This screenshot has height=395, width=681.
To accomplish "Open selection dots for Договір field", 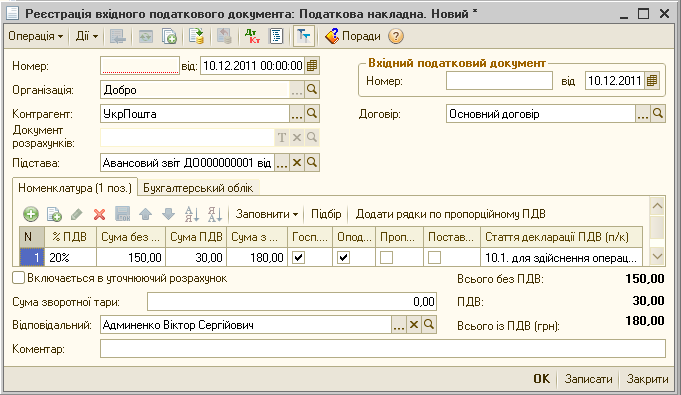I will click(643, 114).
